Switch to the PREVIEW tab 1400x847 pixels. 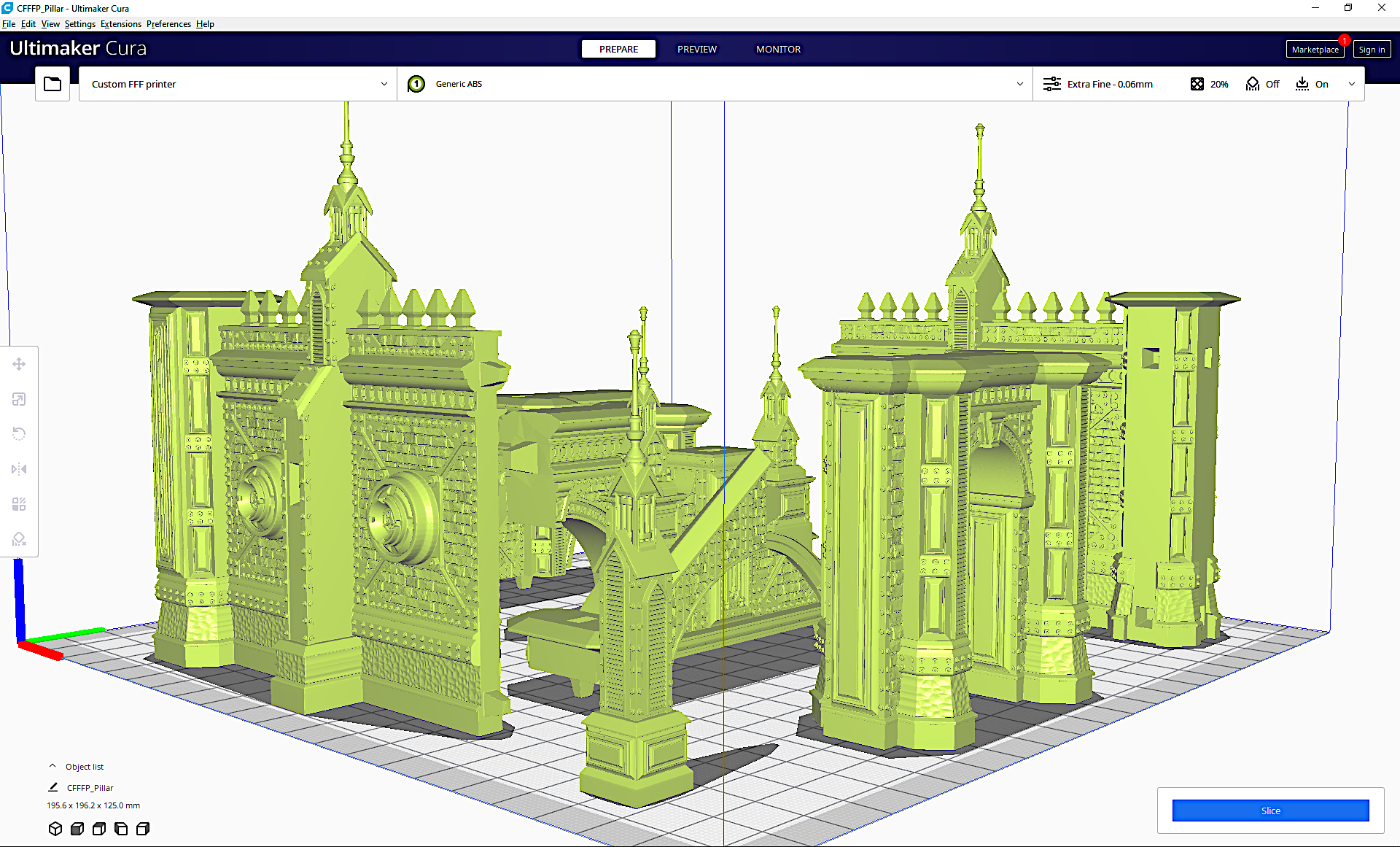pos(696,49)
